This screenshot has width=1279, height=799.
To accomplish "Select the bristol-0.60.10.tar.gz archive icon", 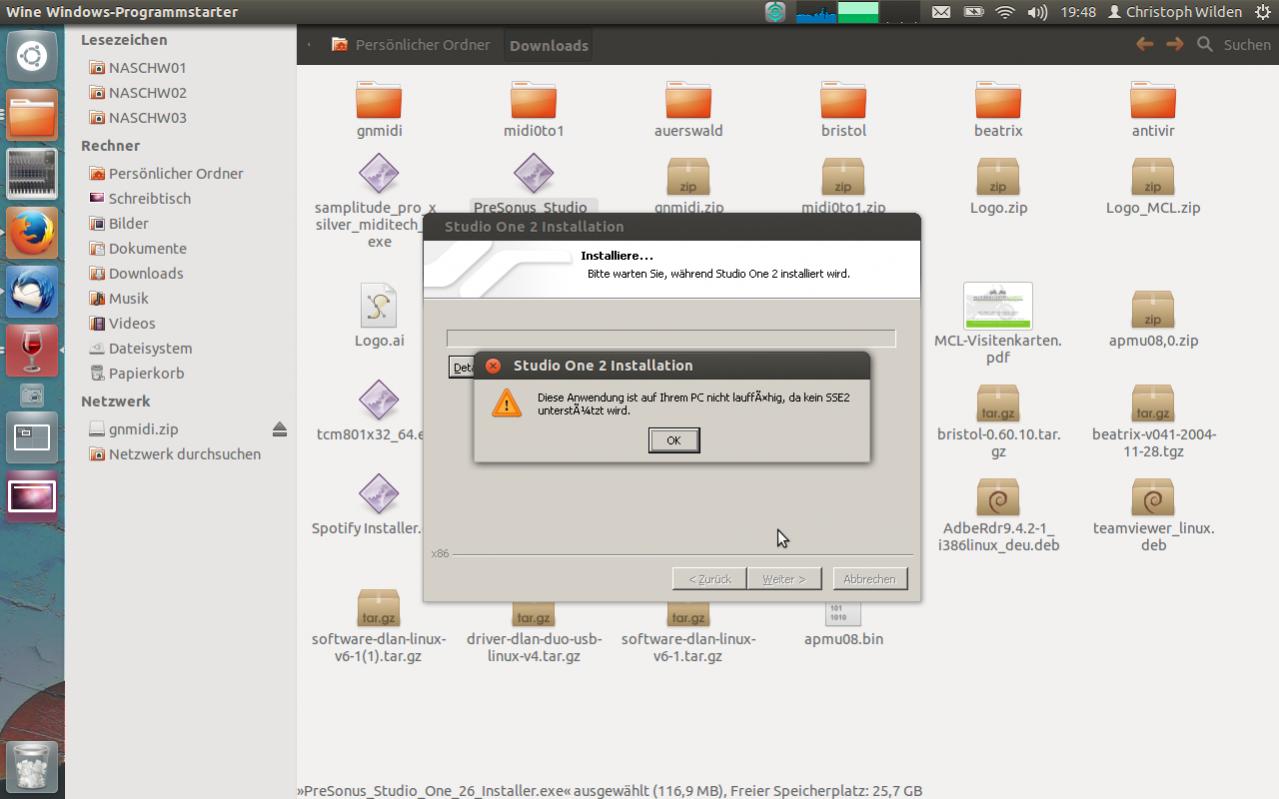I will click(x=998, y=402).
